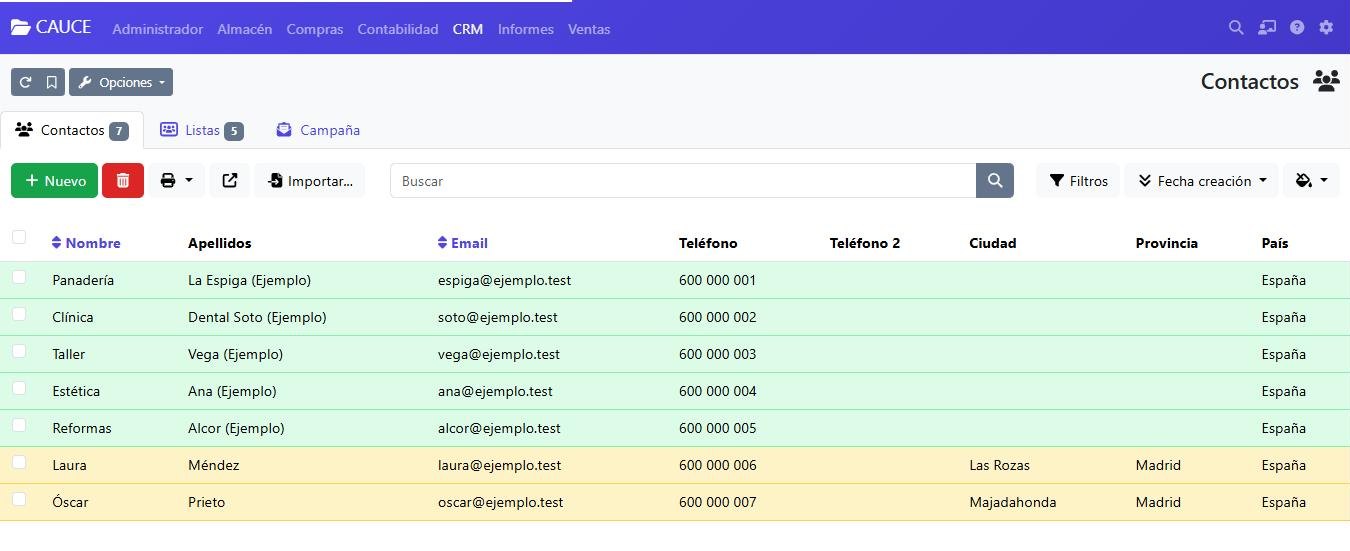Click the Teléfono column header
Viewport: 1350px width, 551px height.
[x=708, y=243]
